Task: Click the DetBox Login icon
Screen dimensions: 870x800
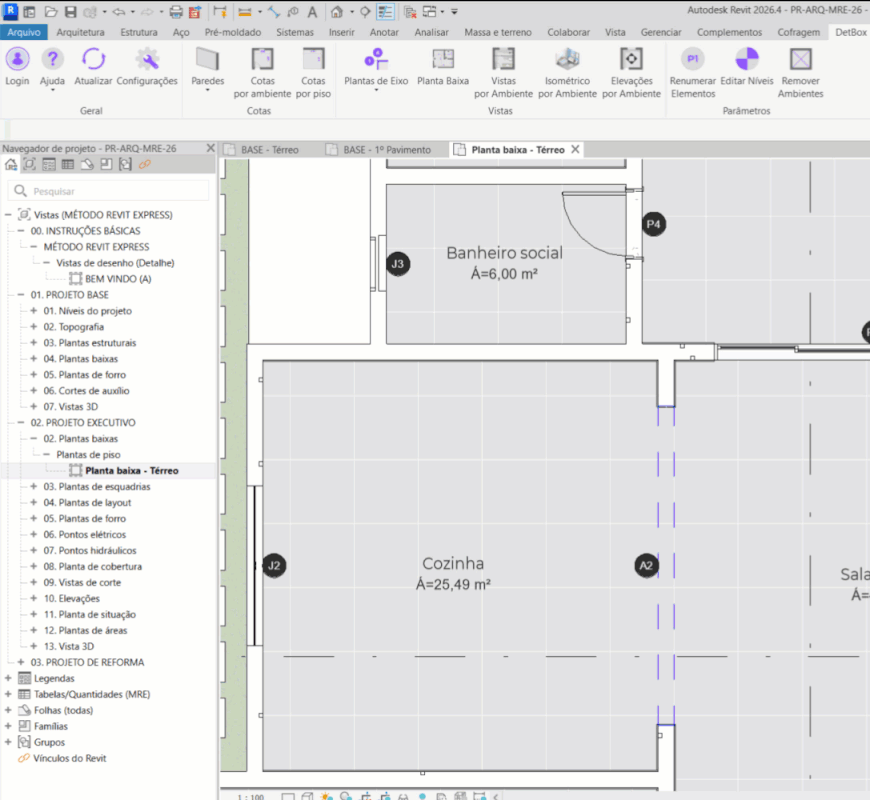Action: (17, 59)
